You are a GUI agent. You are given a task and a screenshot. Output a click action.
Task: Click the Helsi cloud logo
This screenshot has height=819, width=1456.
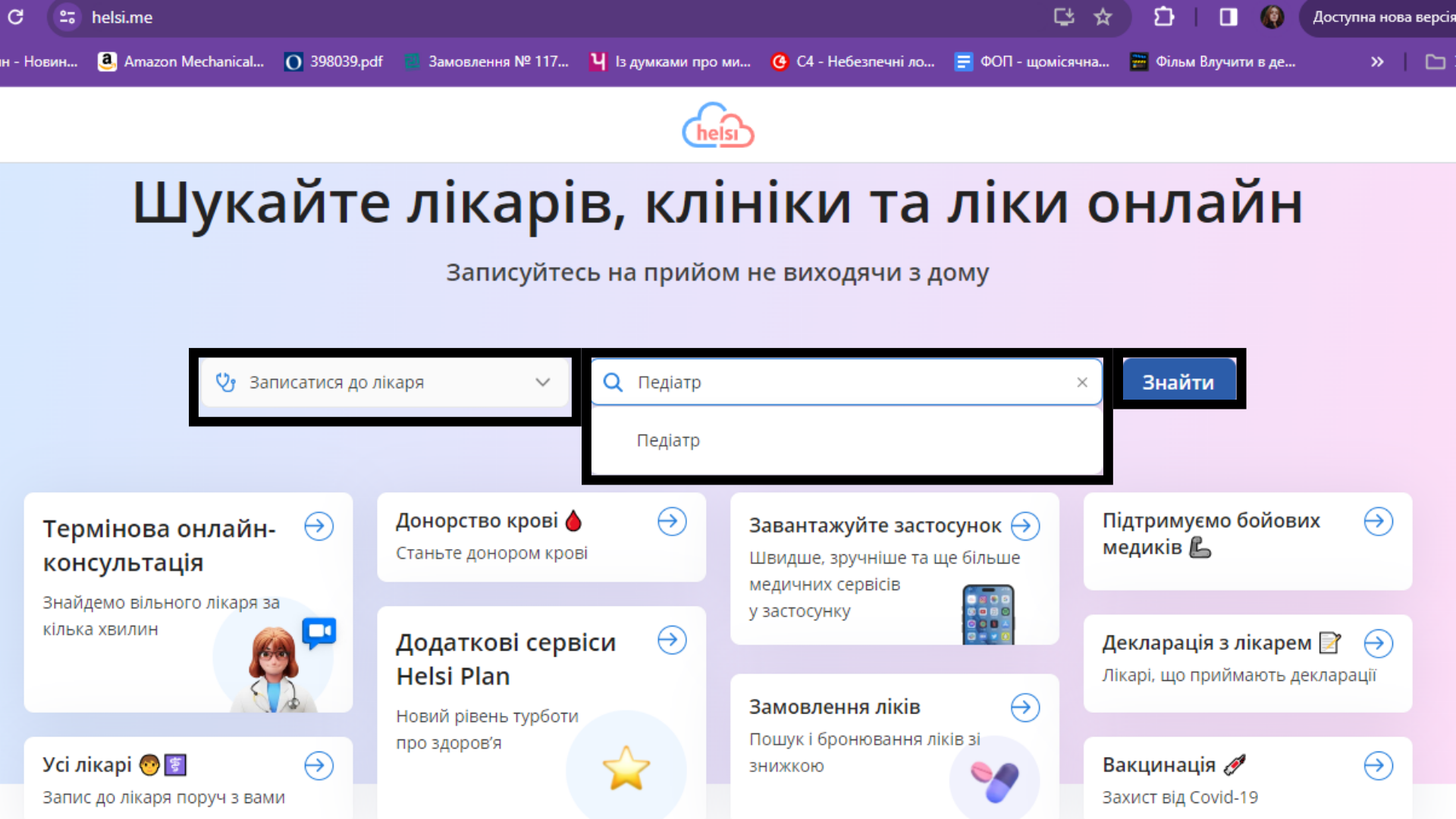point(717,126)
